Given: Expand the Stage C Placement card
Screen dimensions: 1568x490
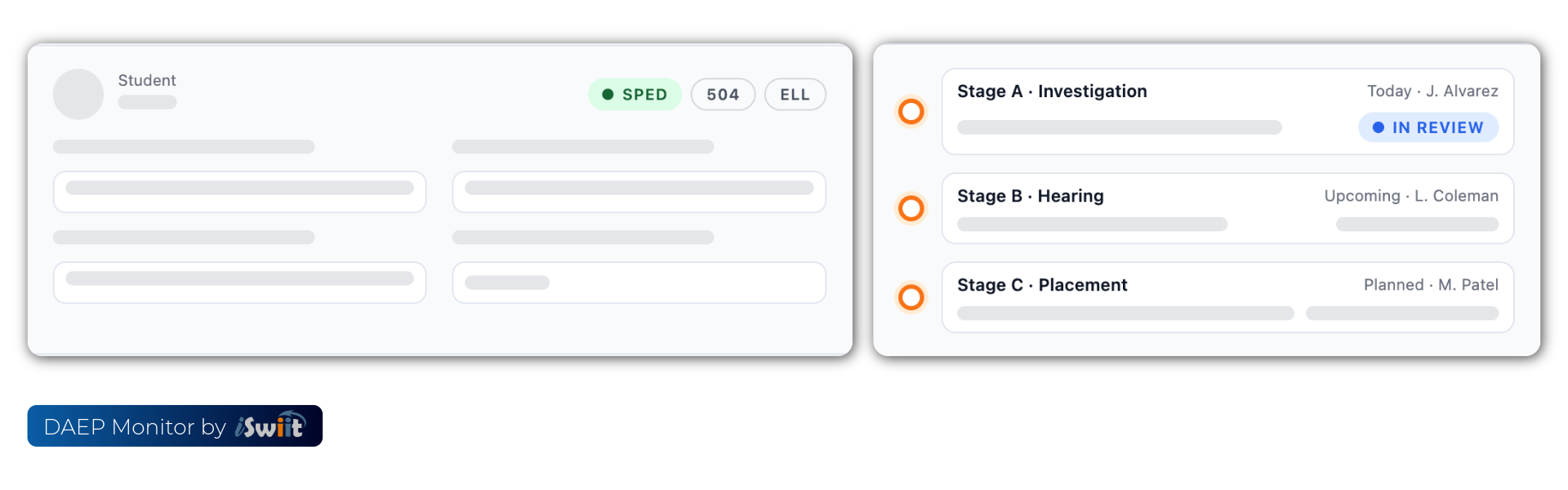Looking at the screenshot, I should (x=1228, y=297).
